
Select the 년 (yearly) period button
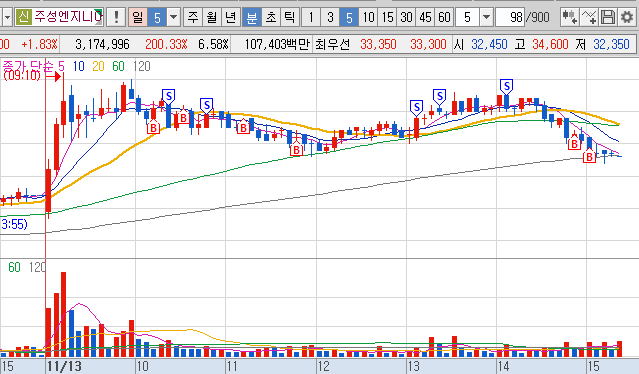coord(231,18)
